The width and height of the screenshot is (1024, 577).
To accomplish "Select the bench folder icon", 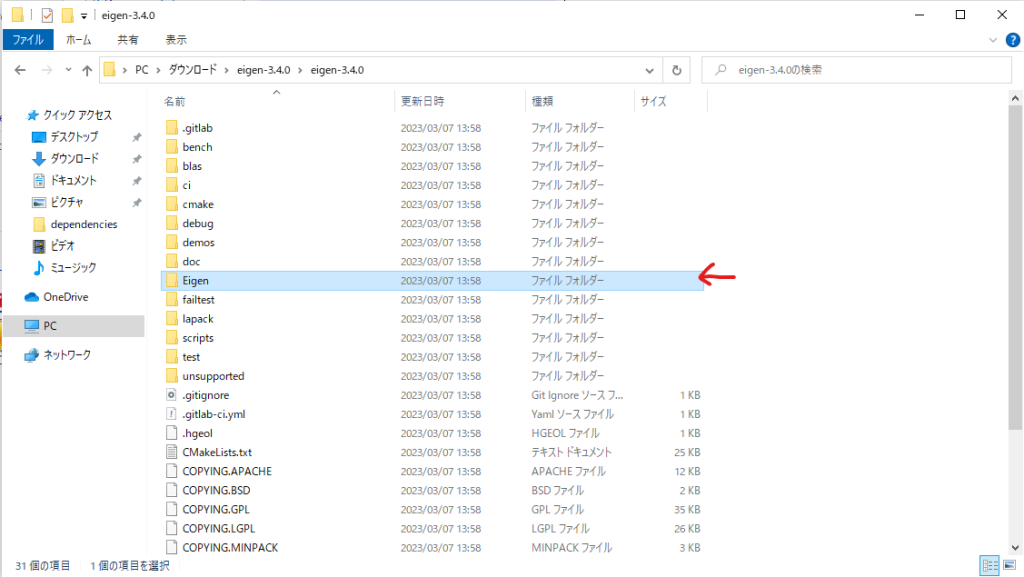I will click(172, 147).
